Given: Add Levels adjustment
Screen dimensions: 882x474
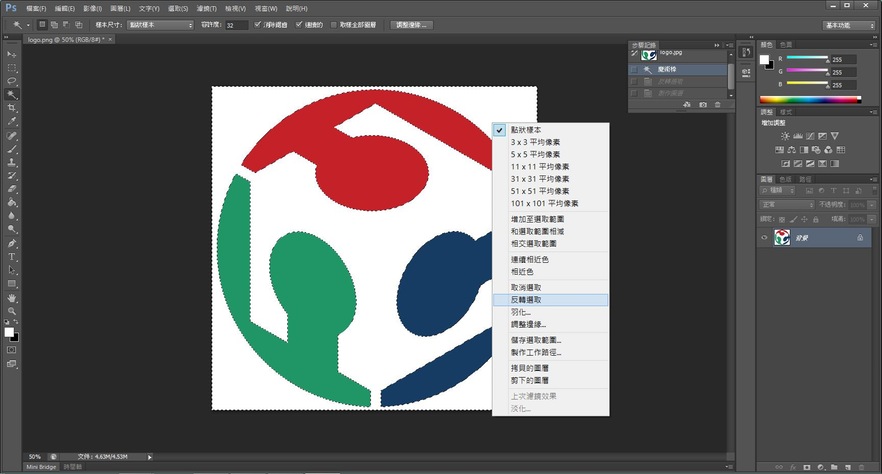Looking at the screenshot, I should [x=798, y=136].
